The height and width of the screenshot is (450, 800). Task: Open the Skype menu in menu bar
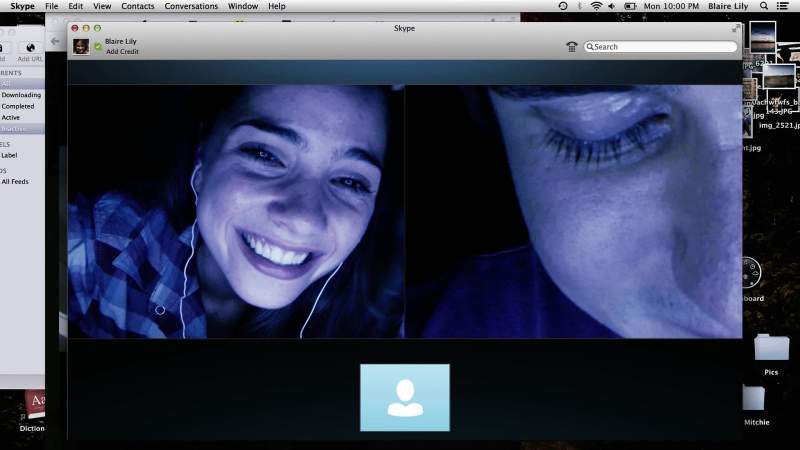pos(22,6)
